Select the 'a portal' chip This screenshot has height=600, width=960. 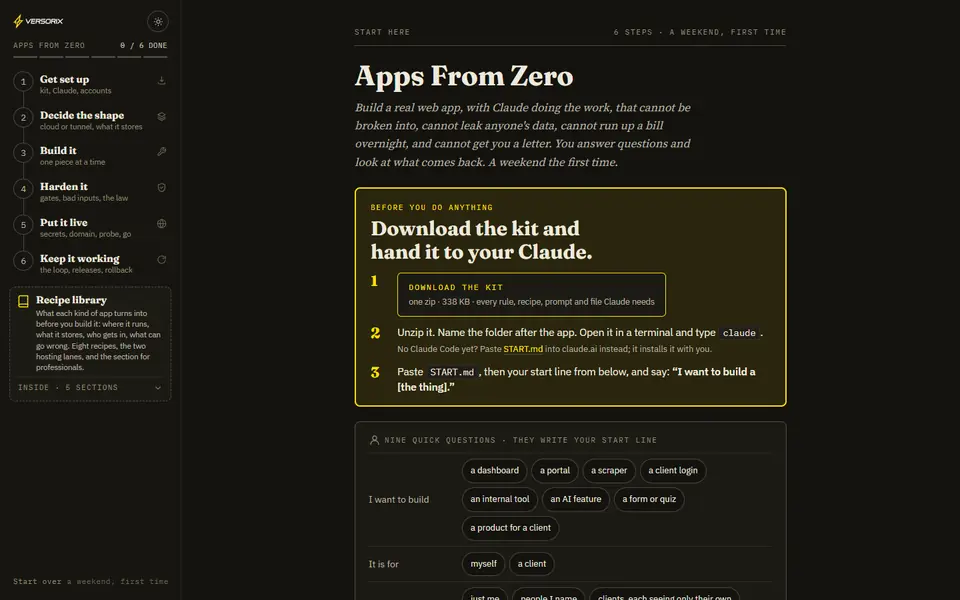coord(555,471)
